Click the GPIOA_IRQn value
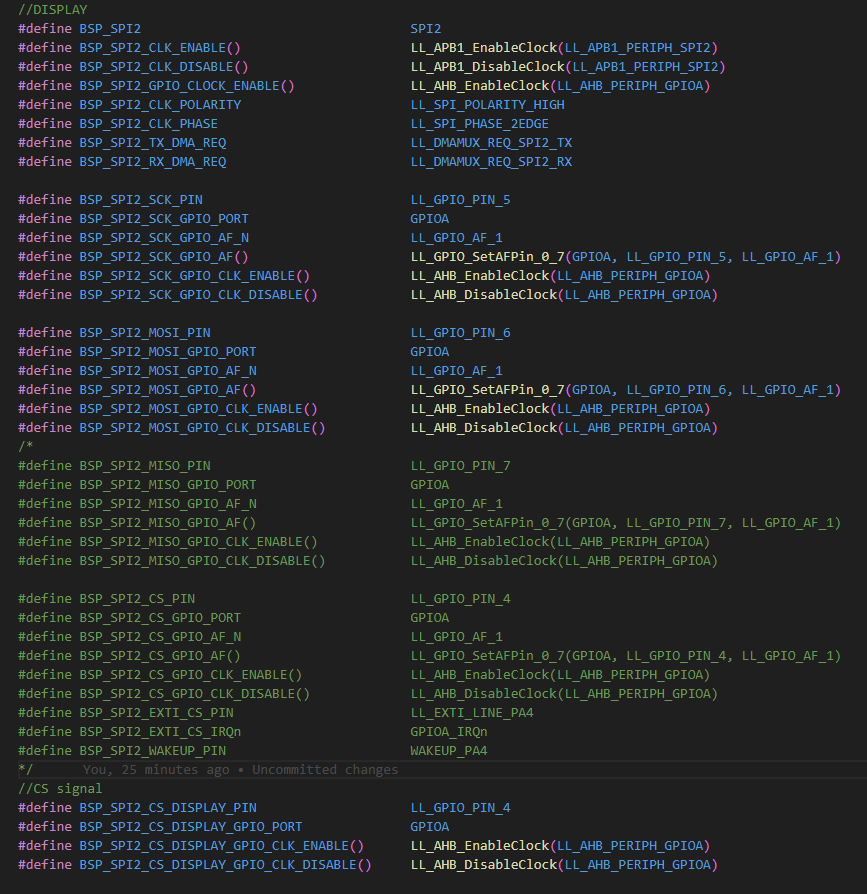The height and width of the screenshot is (894, 867). (x=449, y=732)
